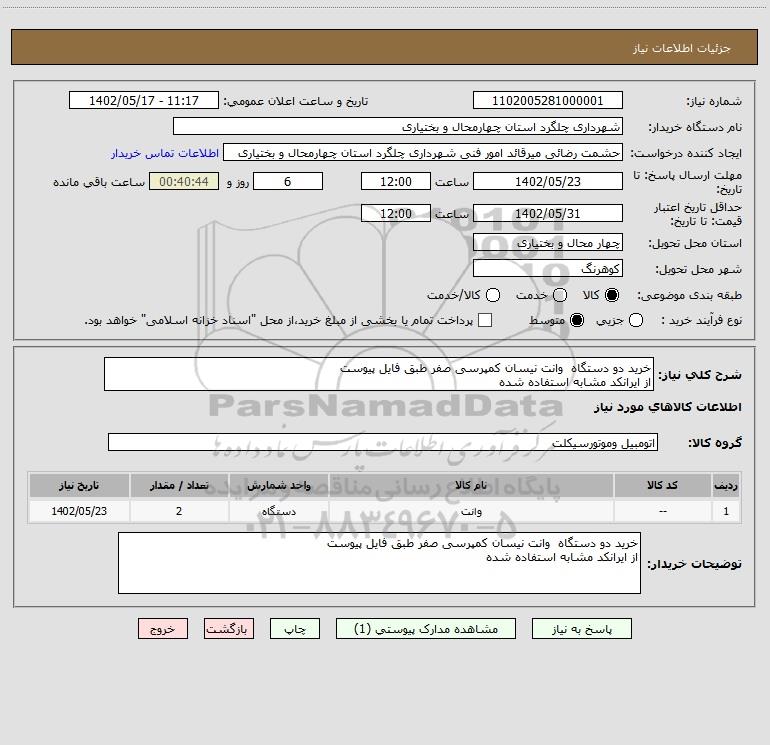Click the تاریخ نیاز column header

pyautogui.click(x=79, y=486)
